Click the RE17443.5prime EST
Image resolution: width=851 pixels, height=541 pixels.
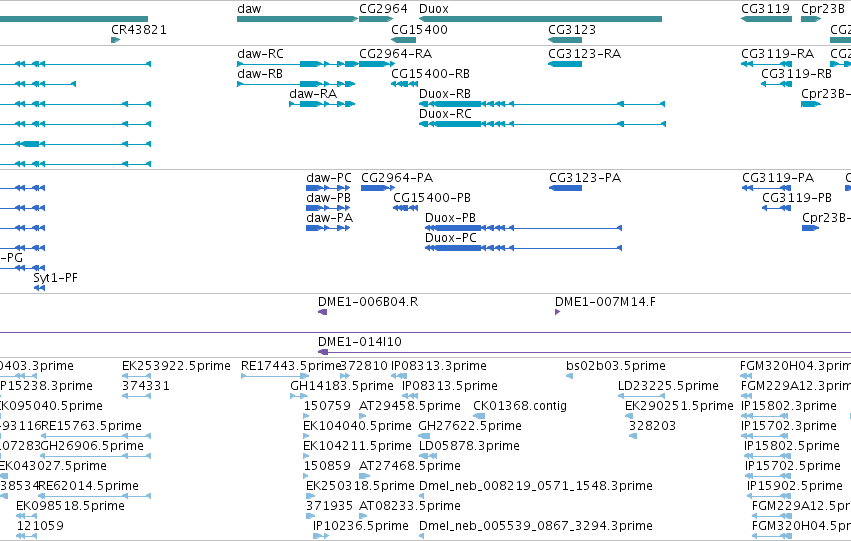[x=275, y=376]
